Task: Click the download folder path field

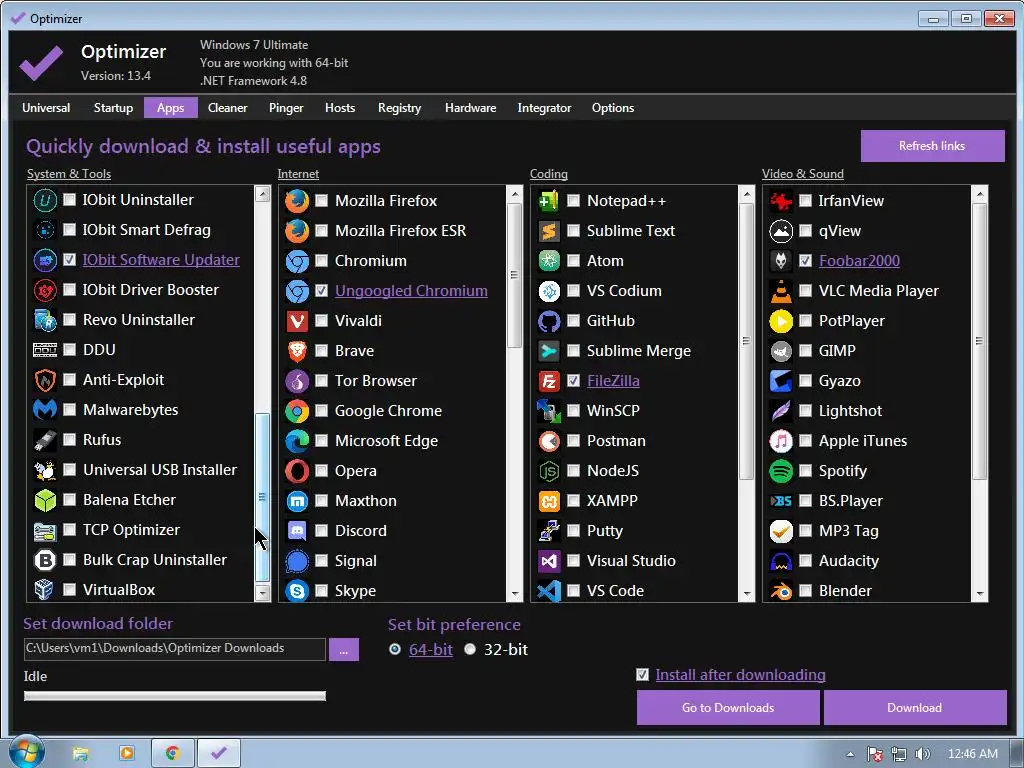Action: point(174,648)
